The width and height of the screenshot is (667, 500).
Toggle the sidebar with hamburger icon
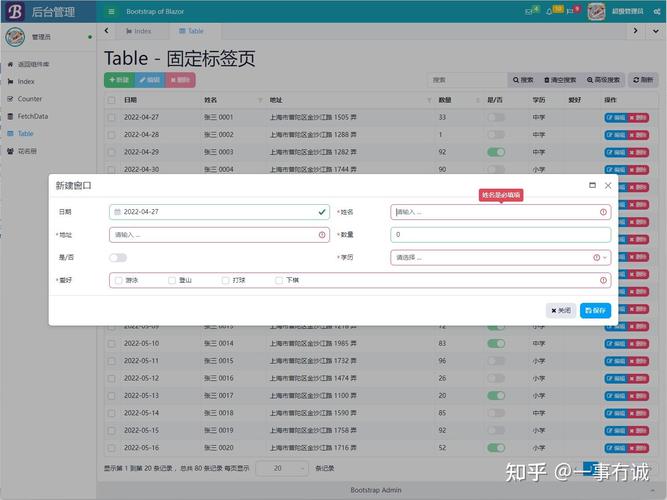point(111,11)
